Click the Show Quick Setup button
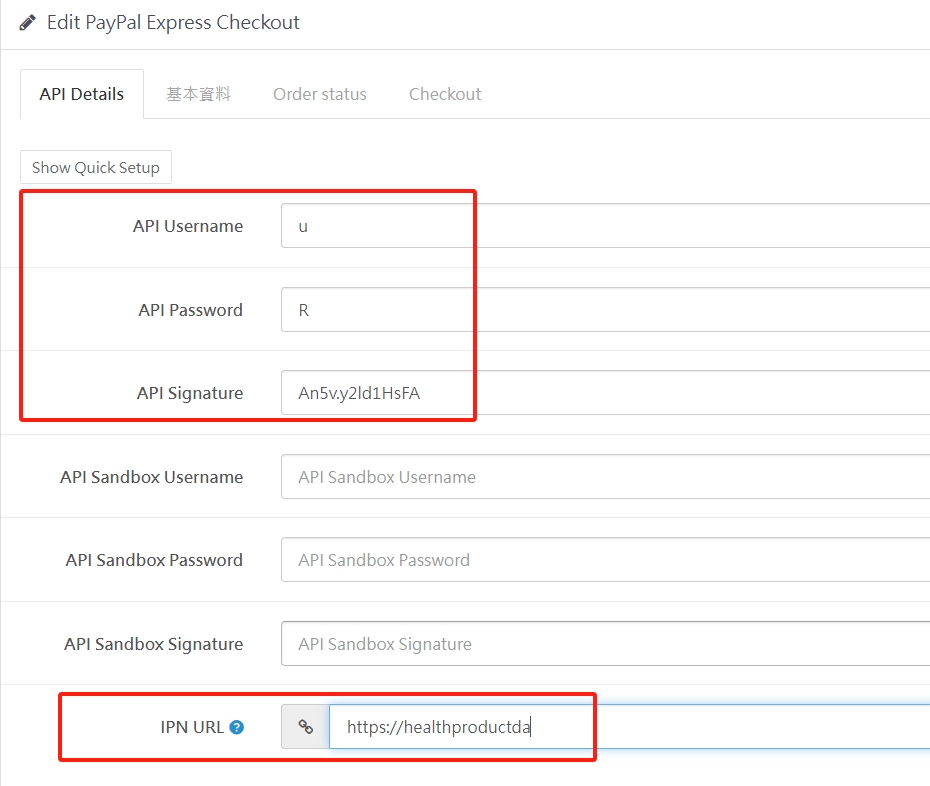Image resolution: width=930 pixels, height=786 pixels. pos(95,167)
